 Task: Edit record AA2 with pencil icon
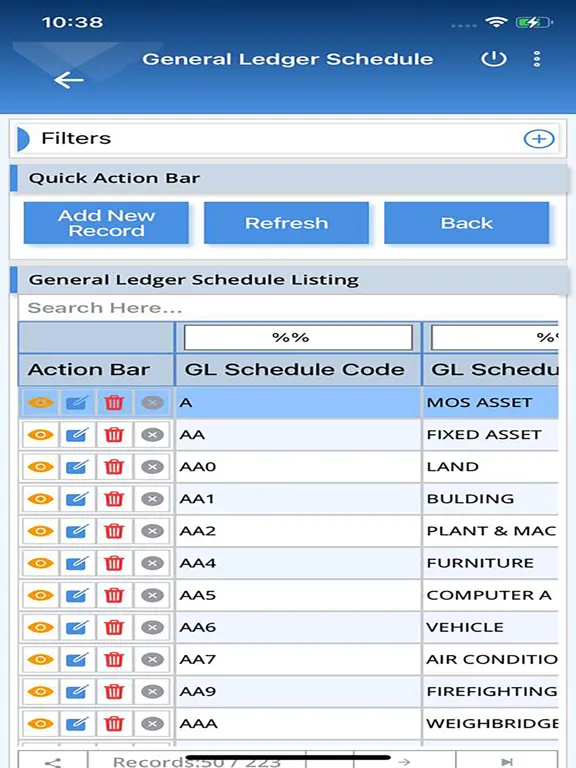coord(77,531)
